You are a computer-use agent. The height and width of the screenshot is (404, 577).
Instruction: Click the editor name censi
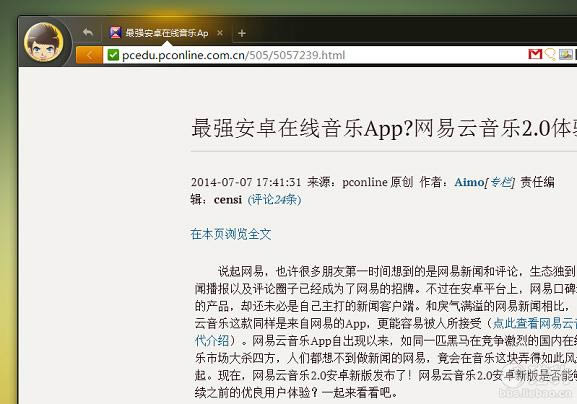point(228,200)
